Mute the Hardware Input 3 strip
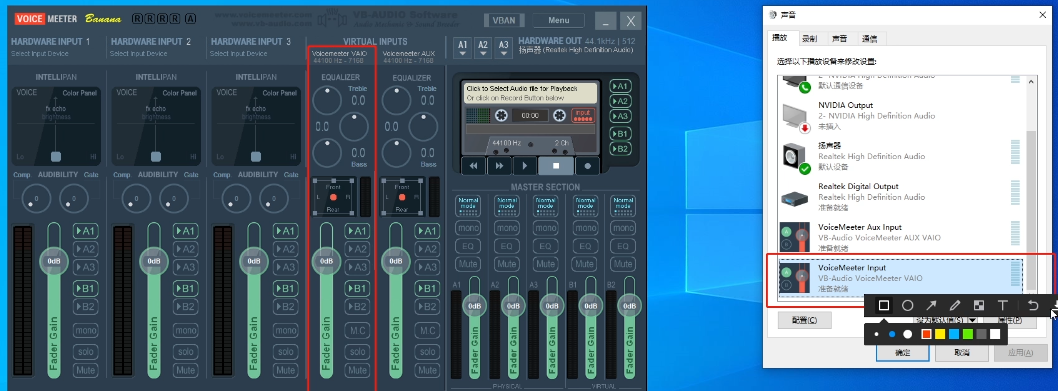This screenshot has width=1058, height=391. [x=285, y=370]
